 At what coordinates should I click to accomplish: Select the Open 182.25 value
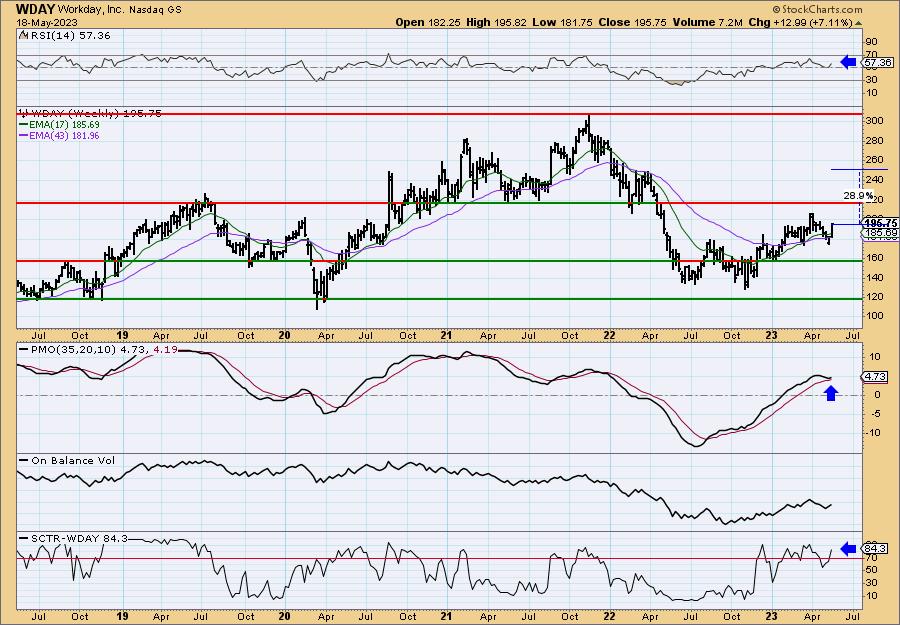tap(429, 22)
